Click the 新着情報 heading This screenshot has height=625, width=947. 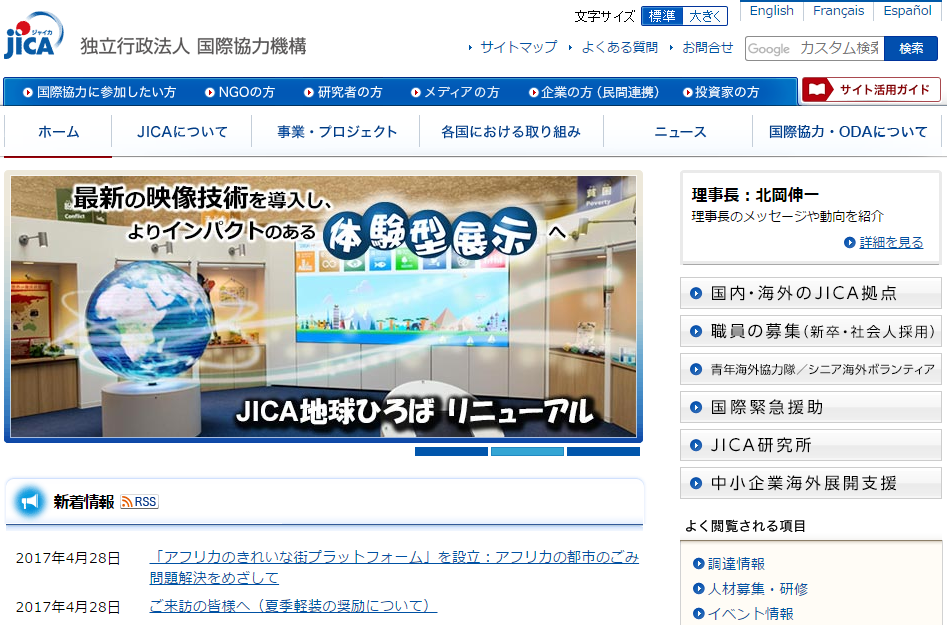84,502
